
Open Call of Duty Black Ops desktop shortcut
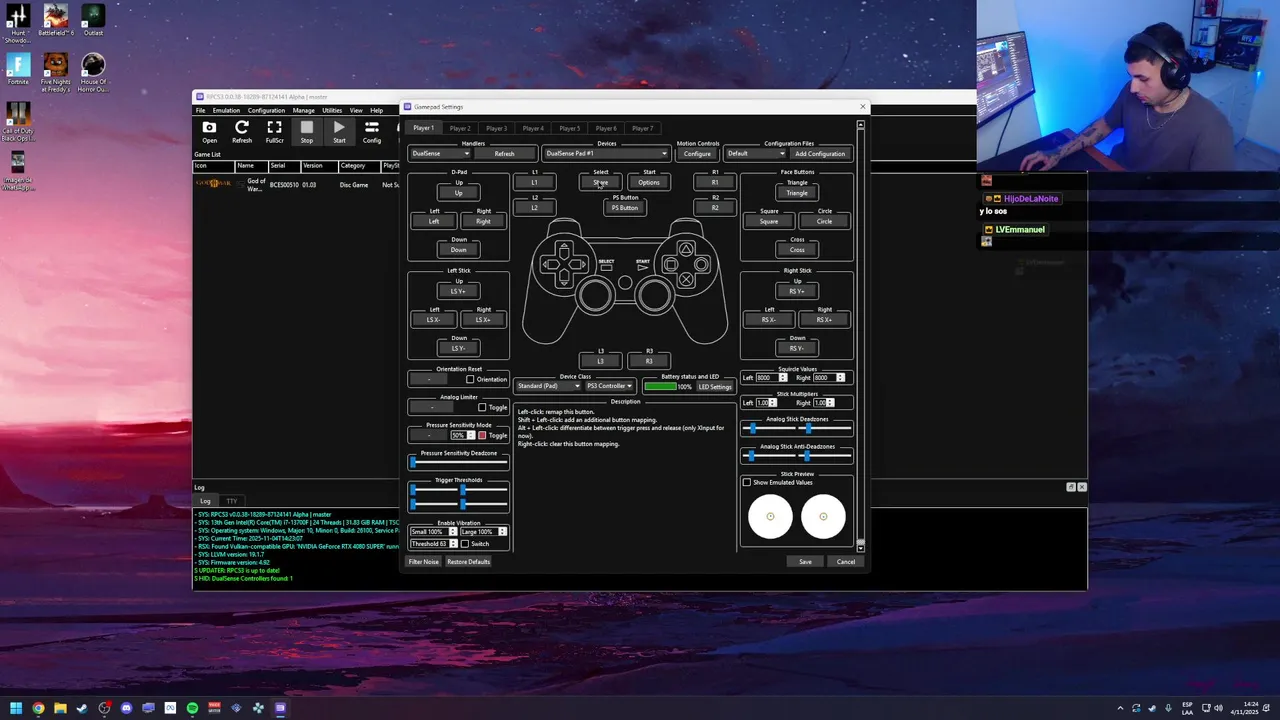pos(17,121)
